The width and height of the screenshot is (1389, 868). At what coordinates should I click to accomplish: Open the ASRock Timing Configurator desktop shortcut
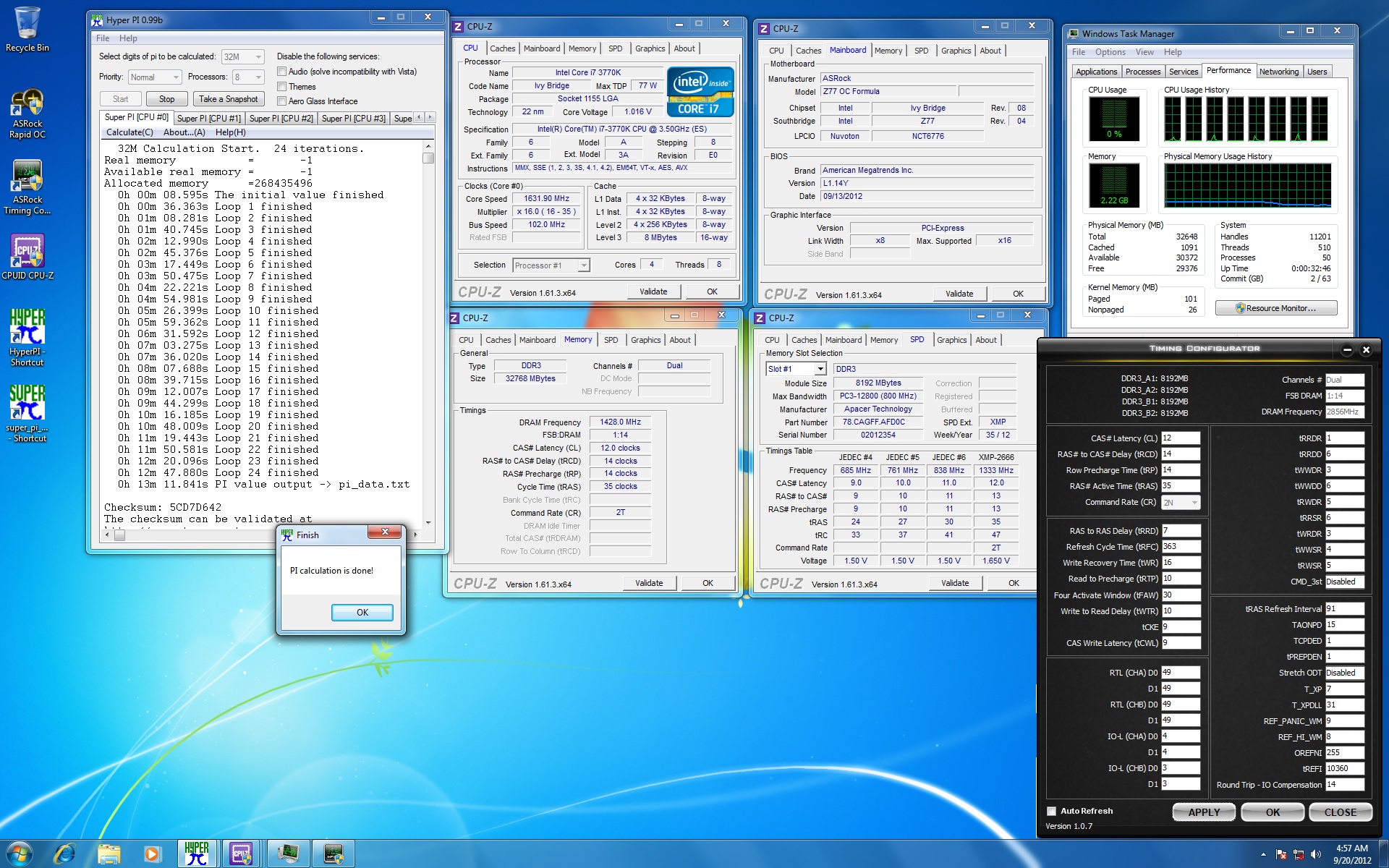pos(27,187)
